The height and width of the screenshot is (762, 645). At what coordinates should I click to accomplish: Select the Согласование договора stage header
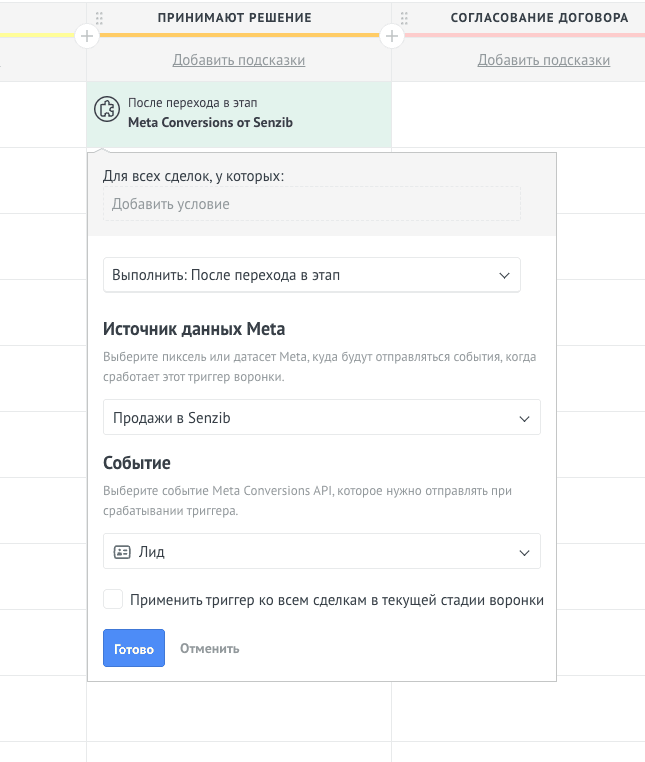click(x=540, y=17)
